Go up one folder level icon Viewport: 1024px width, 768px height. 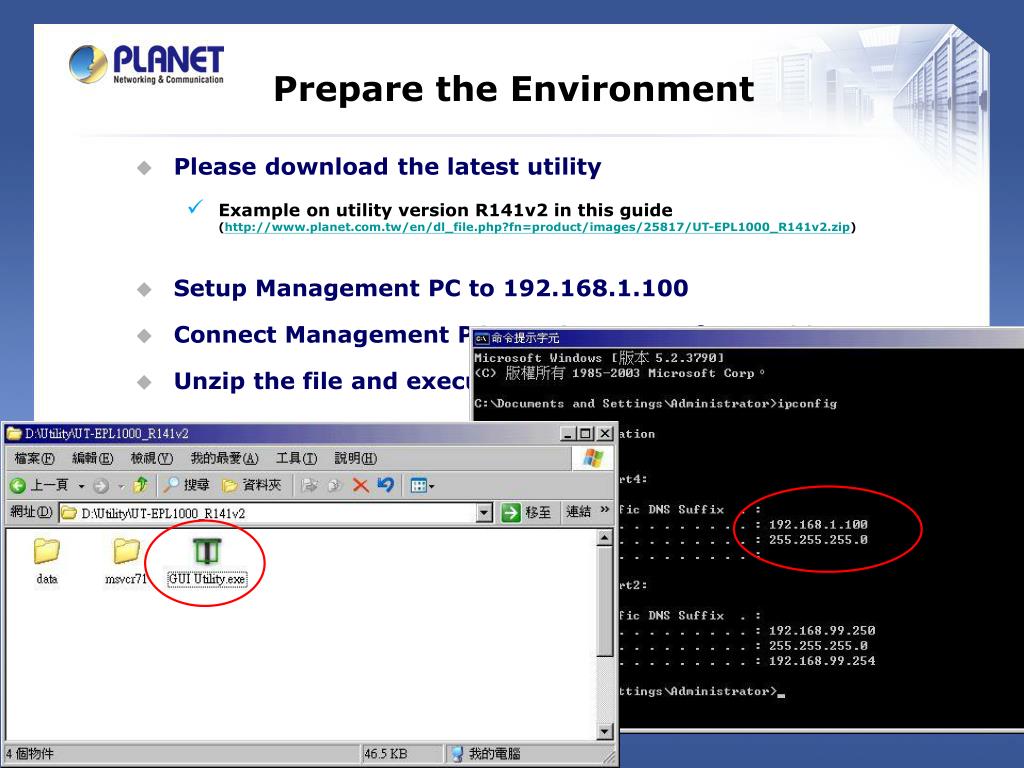point(140,485)
